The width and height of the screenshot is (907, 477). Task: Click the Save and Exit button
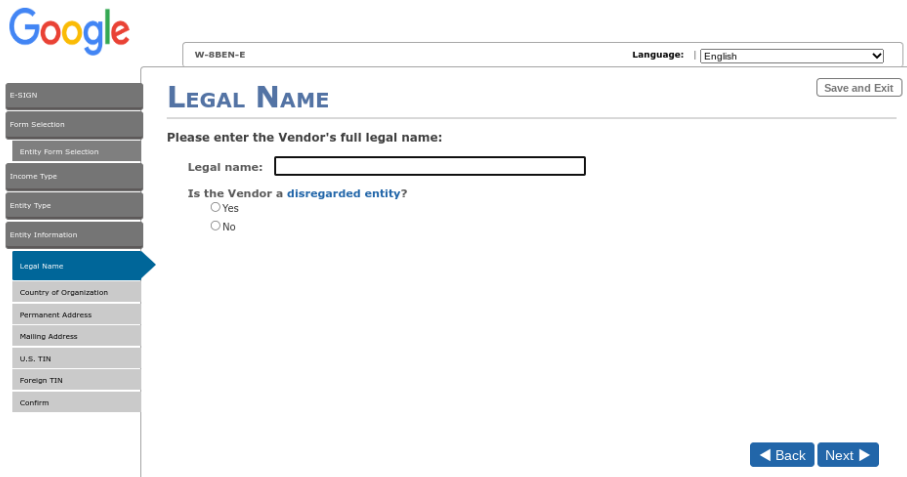(858, 88)
